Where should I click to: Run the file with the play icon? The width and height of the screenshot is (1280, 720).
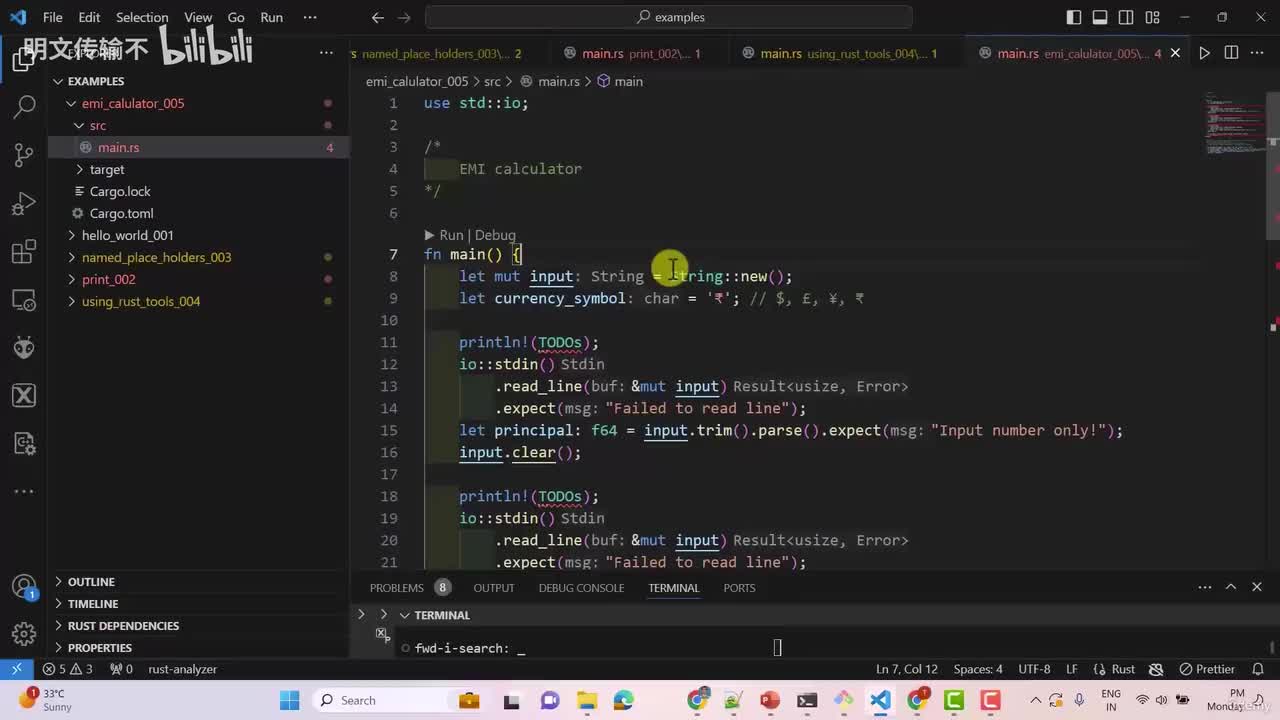pos(1204,53)
